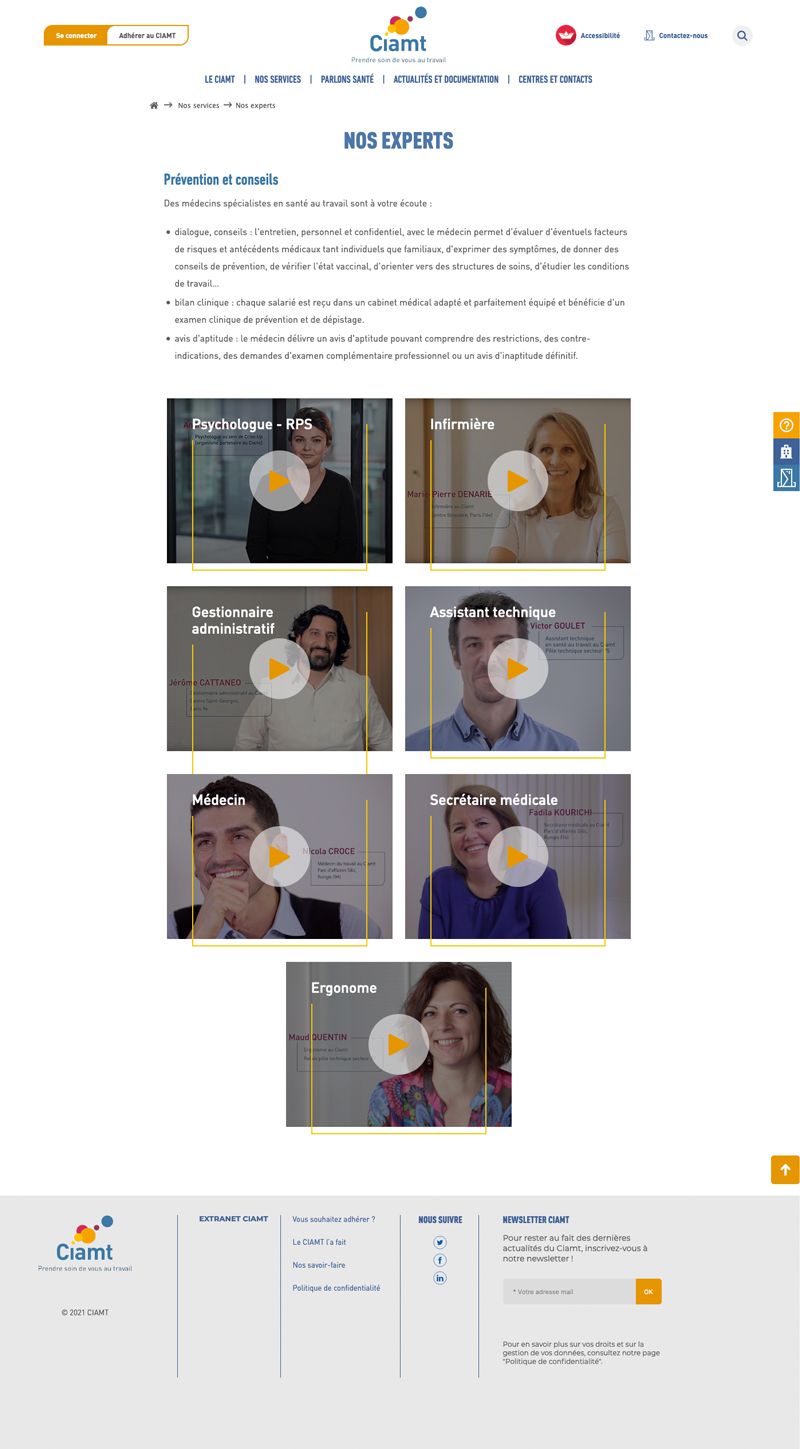Click the search magnifier icon in header

(x=742, y=36)
